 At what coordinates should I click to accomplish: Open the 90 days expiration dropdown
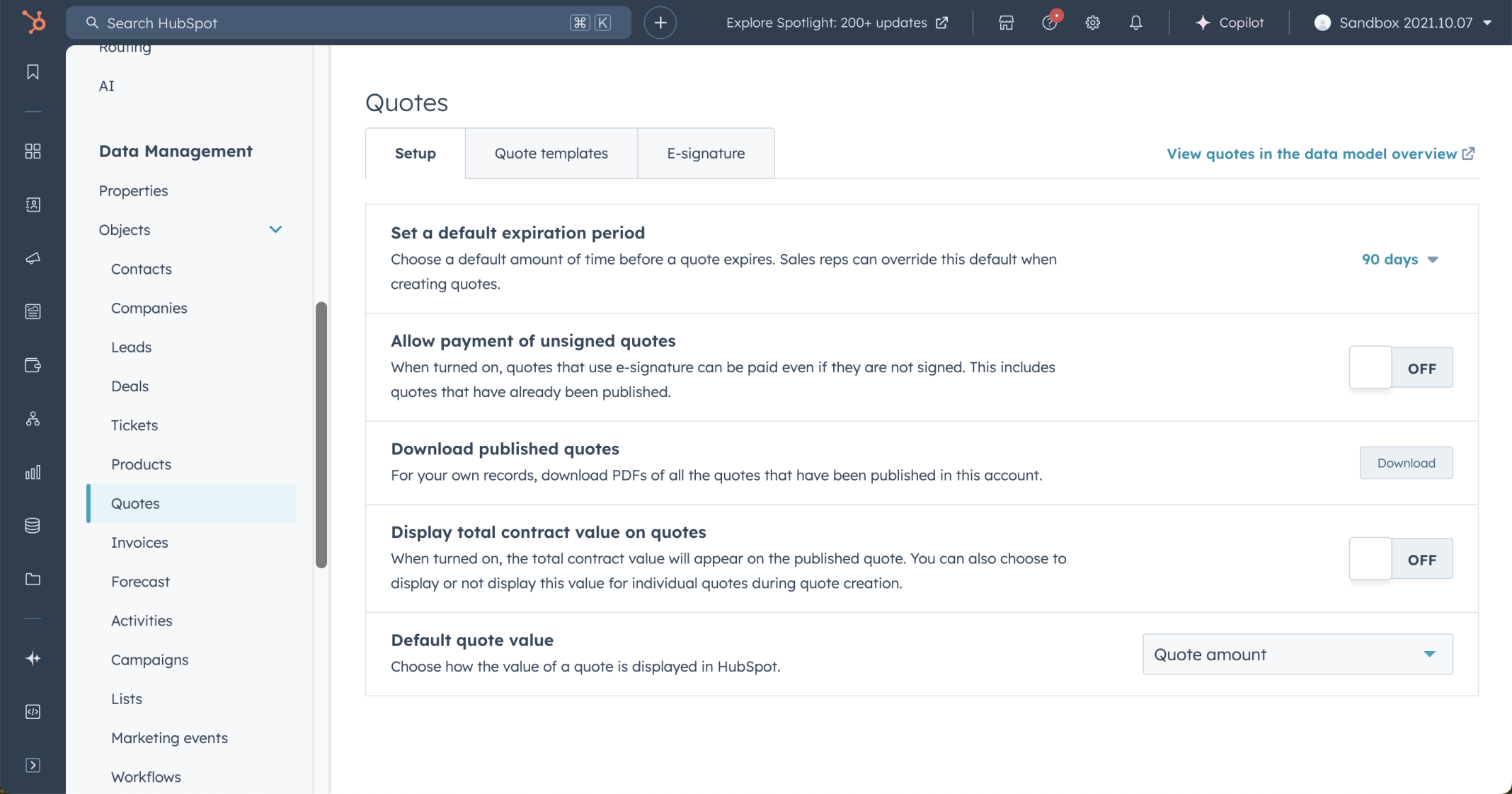(1399, 260)
